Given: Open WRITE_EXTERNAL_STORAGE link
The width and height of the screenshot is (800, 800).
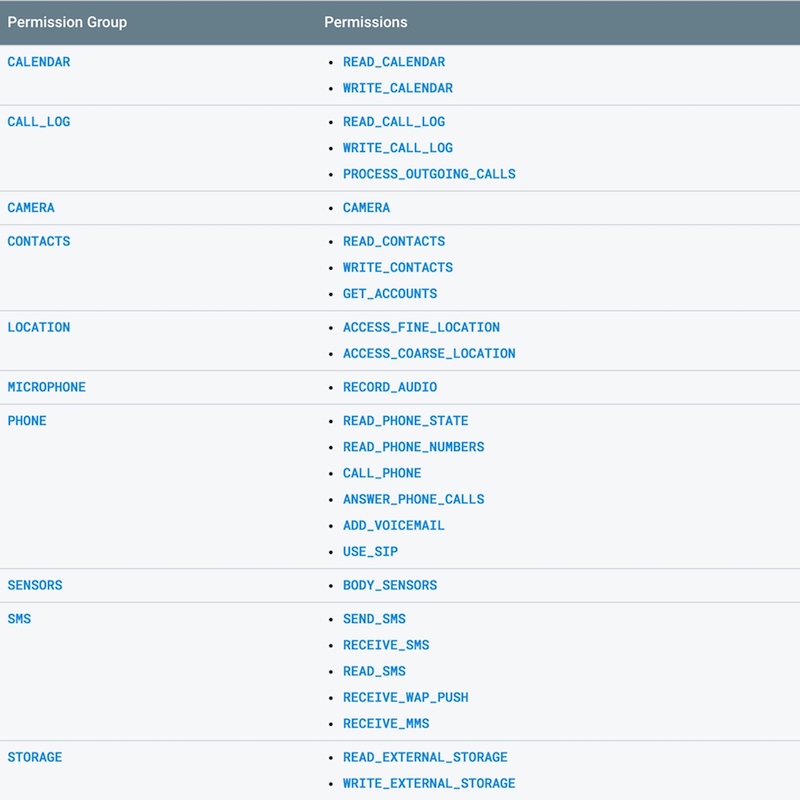Looking at the screenshot, I should tap(429, 783).
